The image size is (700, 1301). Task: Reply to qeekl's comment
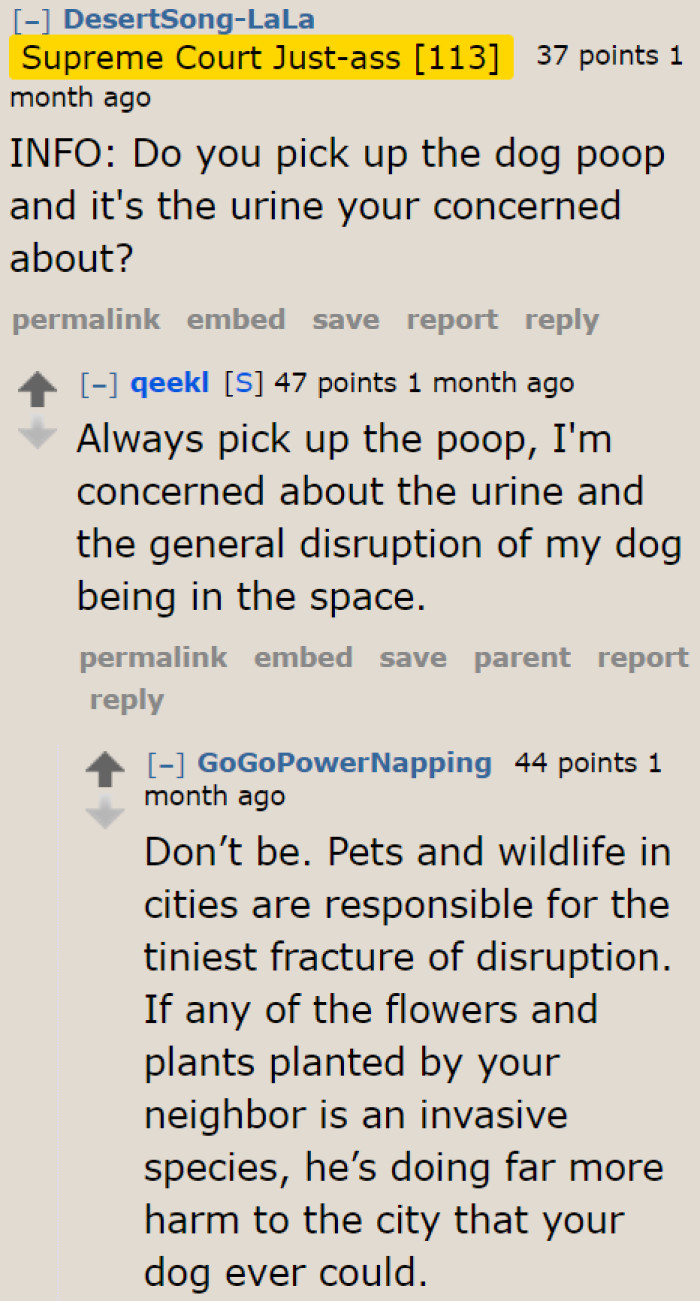tap(126, 699)
